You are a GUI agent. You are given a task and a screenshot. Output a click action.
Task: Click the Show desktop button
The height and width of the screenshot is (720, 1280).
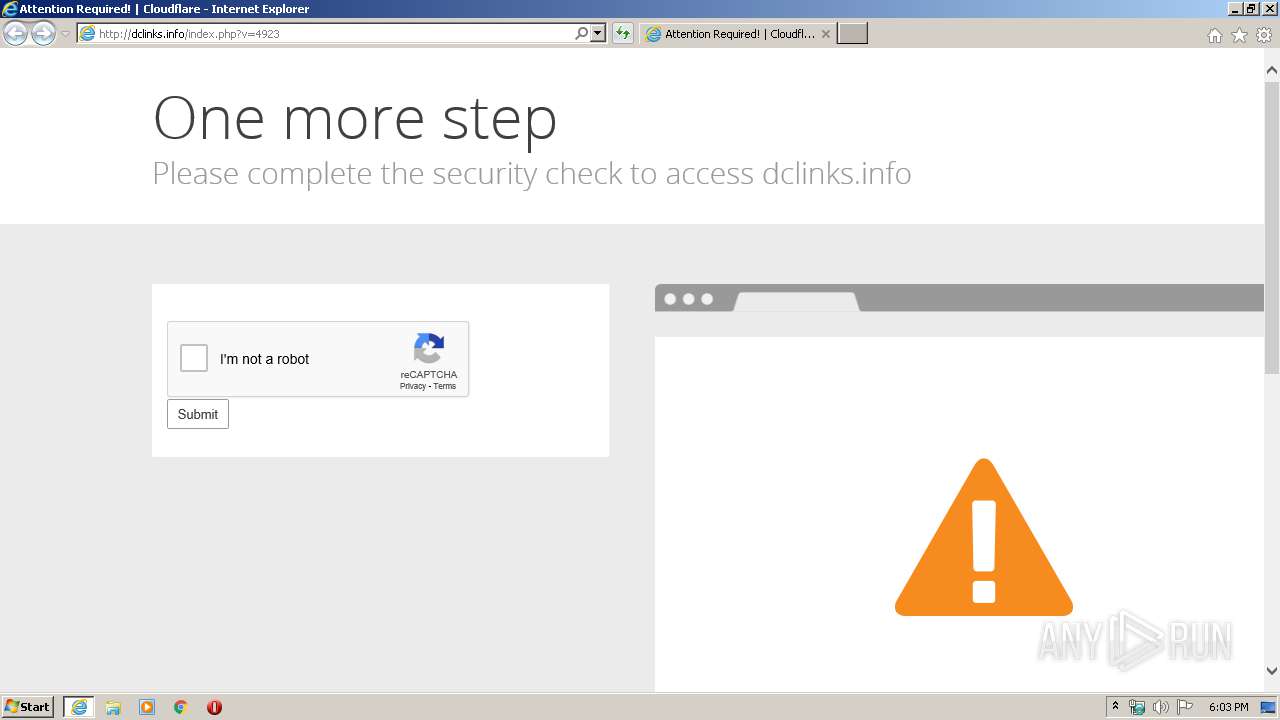point(1269,707)
